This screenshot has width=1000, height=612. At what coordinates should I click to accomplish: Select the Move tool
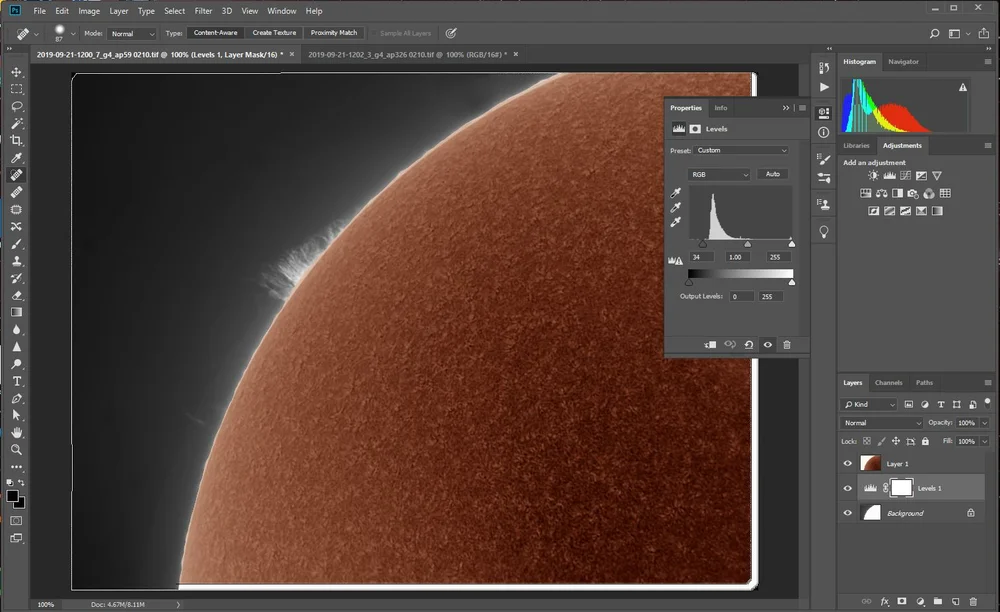pyautogui.click(x=17, y=72)
